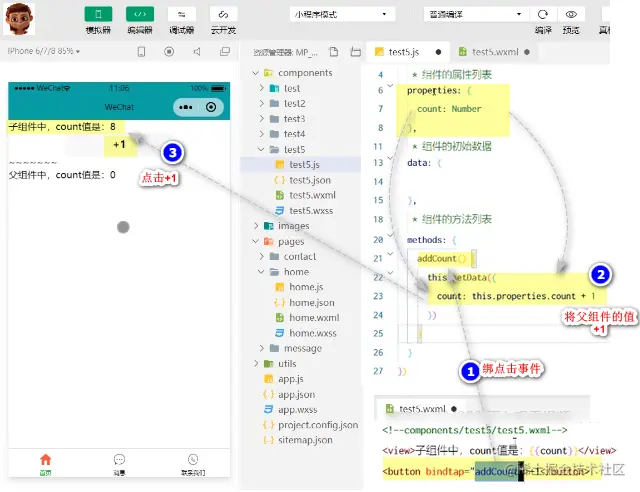The image size is (640, 492).
Task: Expand the utils folder
Action: (x=256, y=363)
